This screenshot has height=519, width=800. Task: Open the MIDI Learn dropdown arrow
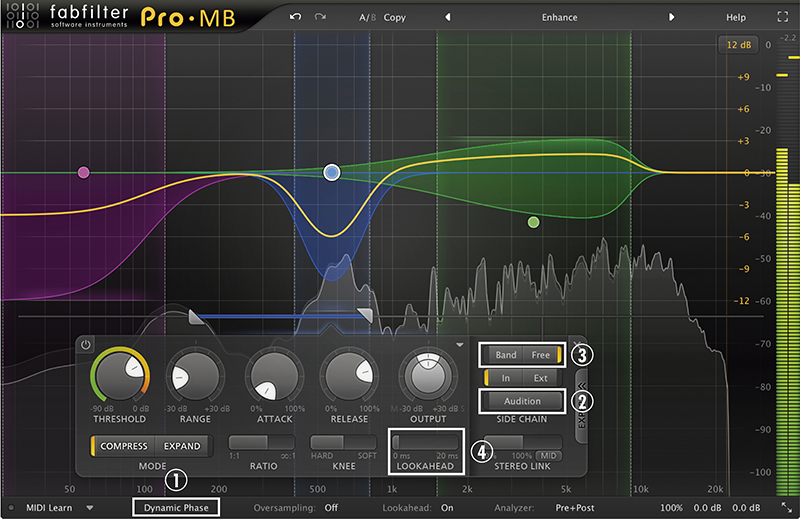click(90, 508)
